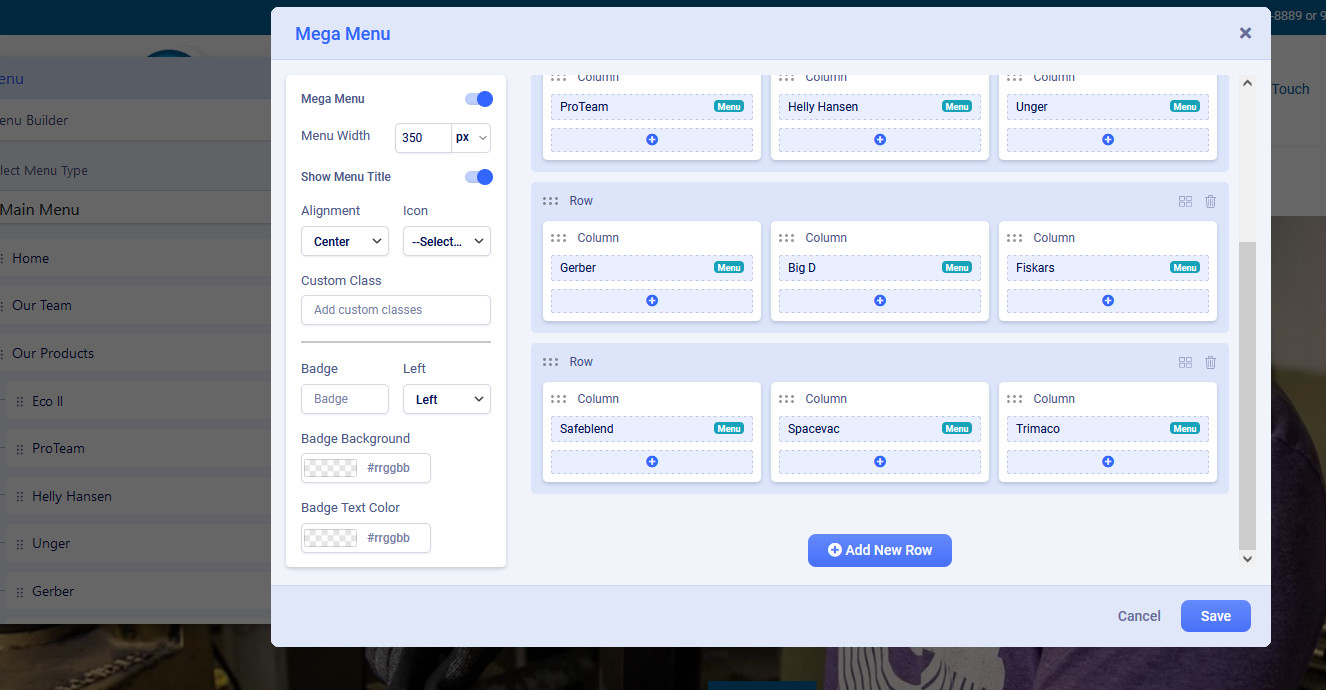Image resolution: width=1326 pixels, height=690 pixels.
Task: Click the Add New Row button
Action: click(879, 550)
